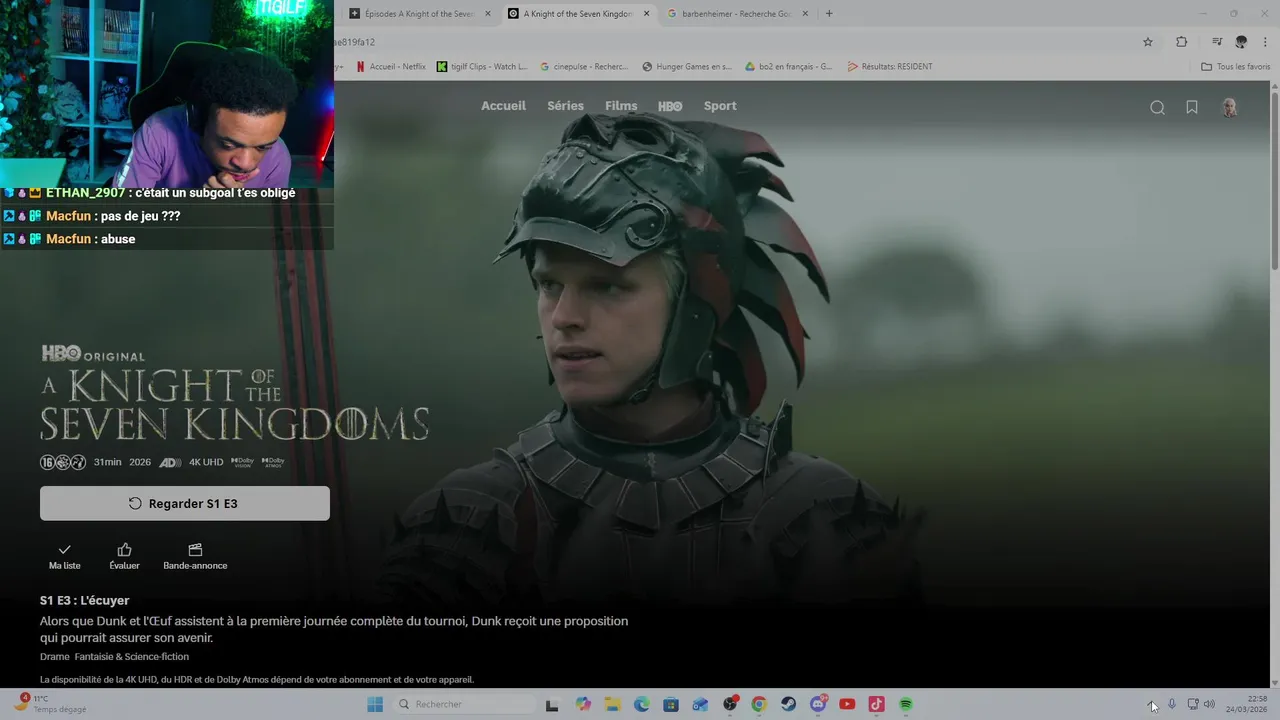
Task: Click the Regarder S1 E3 button
Action: point(185,503)
